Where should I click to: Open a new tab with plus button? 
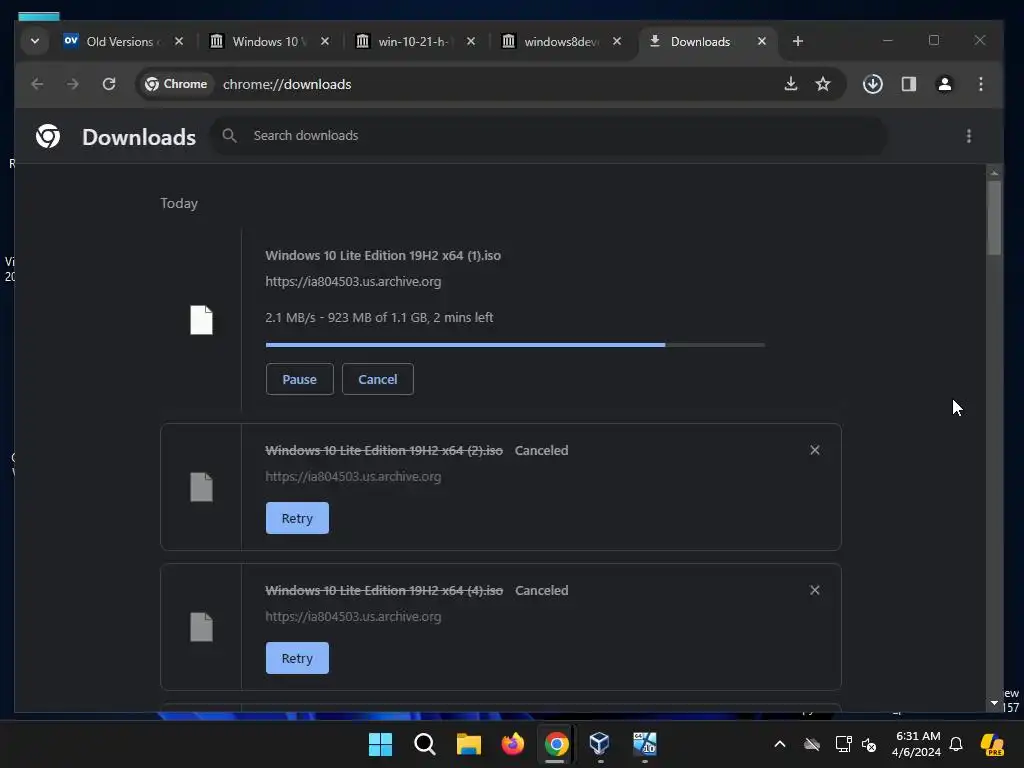(797, 41)
